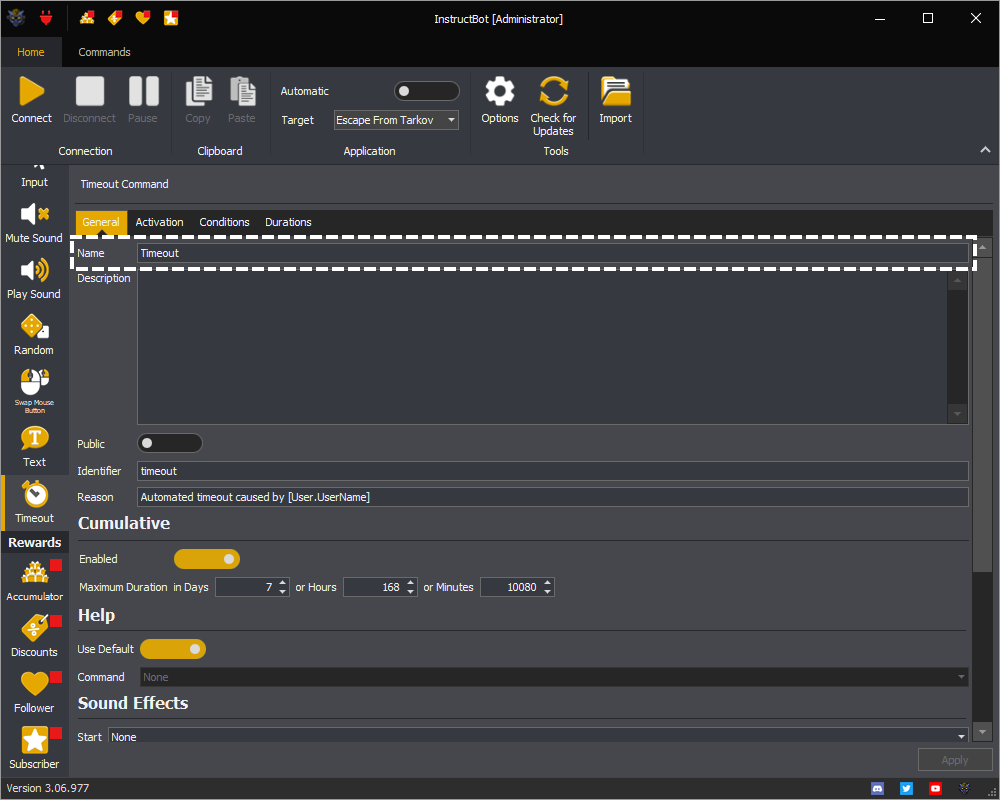The image size is (1000, 800).
Task: Click discount tag quick-access title icon
Action: point(115,18)
